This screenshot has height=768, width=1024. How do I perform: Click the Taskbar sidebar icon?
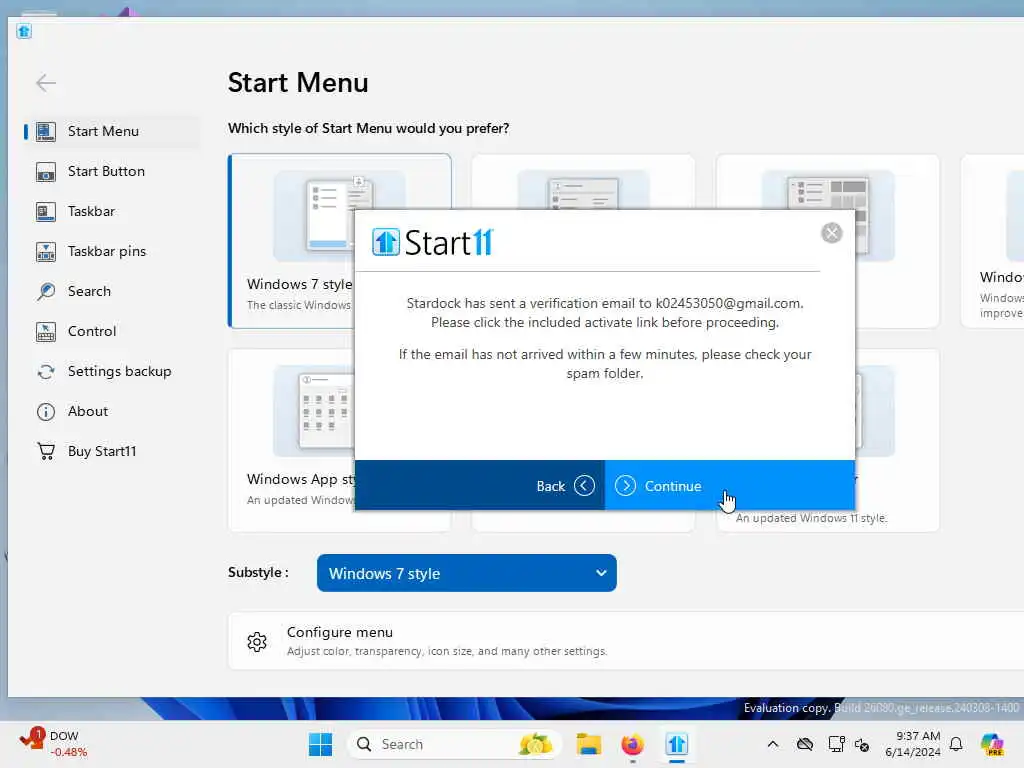click(x=46, y=212)
